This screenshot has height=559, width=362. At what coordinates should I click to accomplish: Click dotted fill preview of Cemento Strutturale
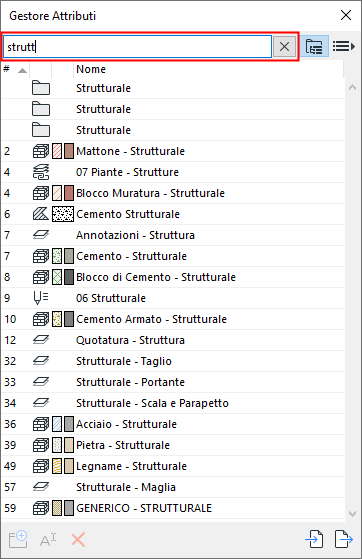coord(63,214)
